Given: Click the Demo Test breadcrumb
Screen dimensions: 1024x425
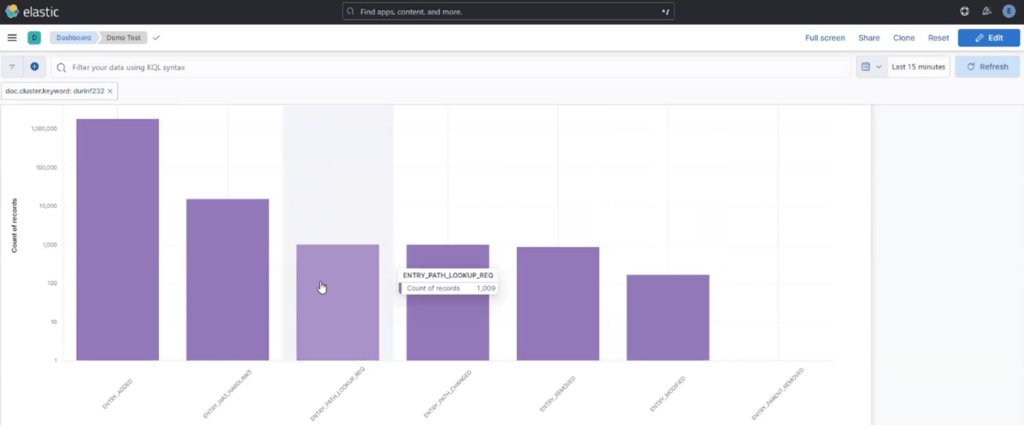Looking at the screenshot, I should click(124, 38).
